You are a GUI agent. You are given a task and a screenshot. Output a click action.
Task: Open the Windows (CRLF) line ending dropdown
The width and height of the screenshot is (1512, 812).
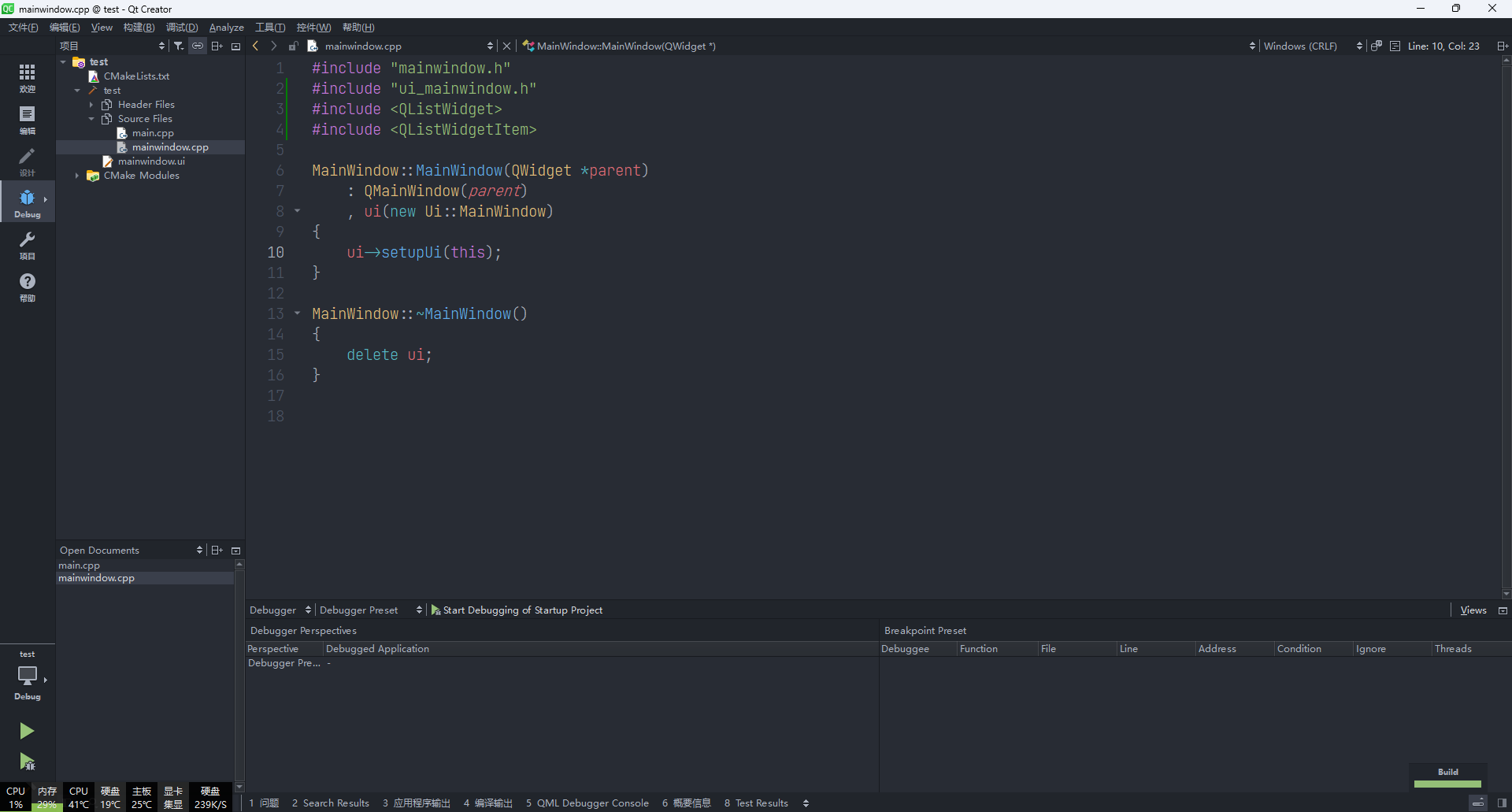(1313, 46)
